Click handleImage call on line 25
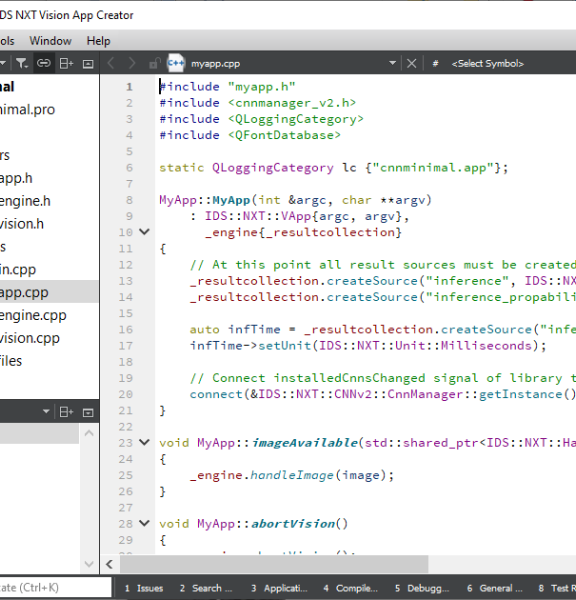The width and height of the screenshot is (576, 600). 292,475
